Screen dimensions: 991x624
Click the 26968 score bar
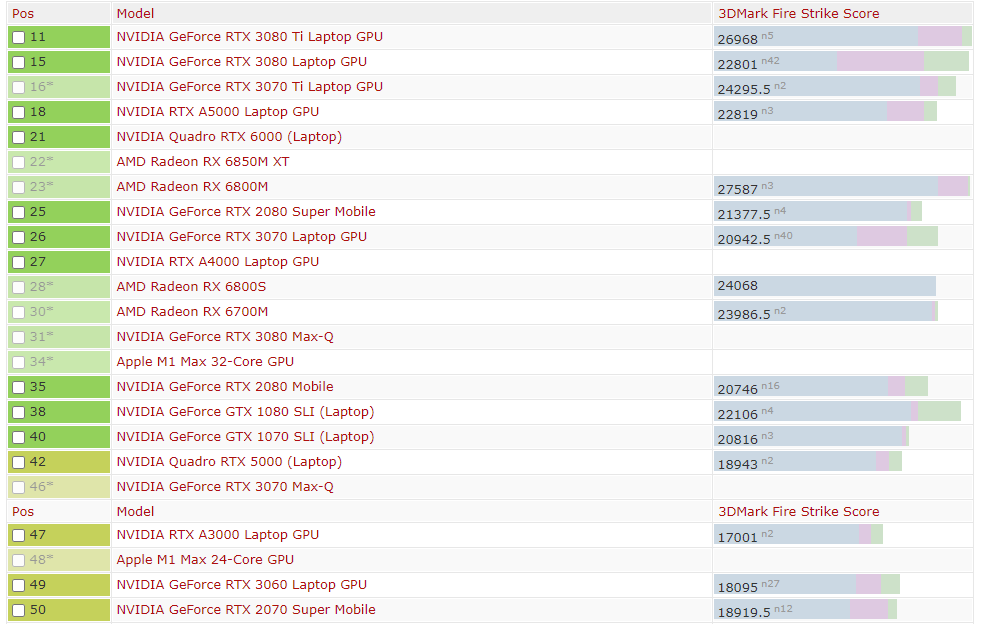[842, 37]
